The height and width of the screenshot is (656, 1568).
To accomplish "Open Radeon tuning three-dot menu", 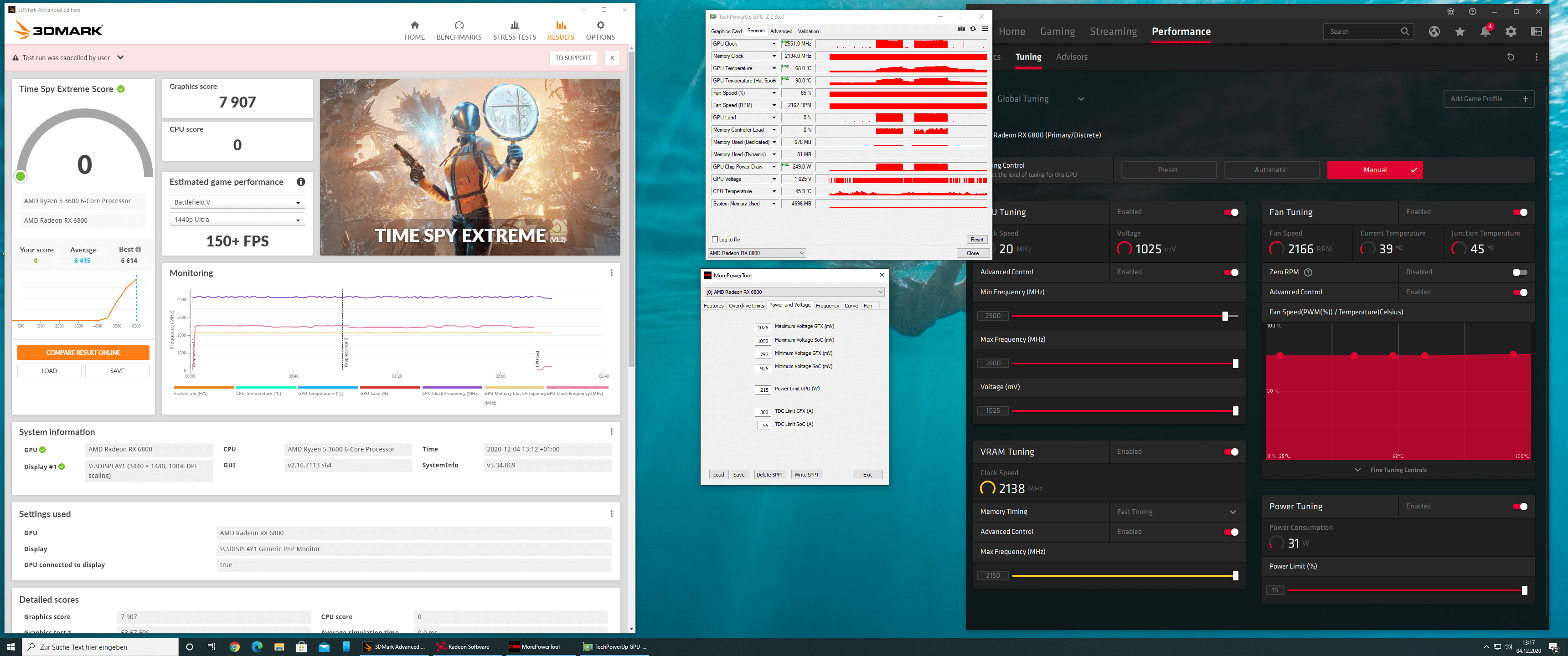I will [x=1537, y=56].
